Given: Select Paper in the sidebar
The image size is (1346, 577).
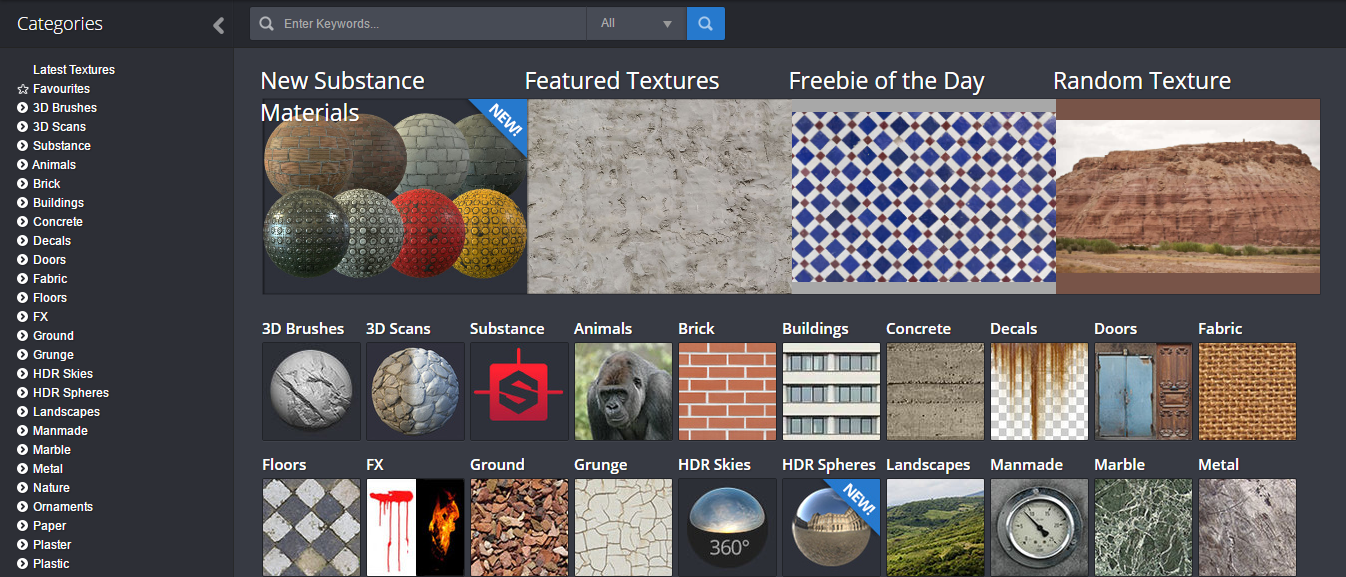Looking at the screenshot, I should pos(49,526).
